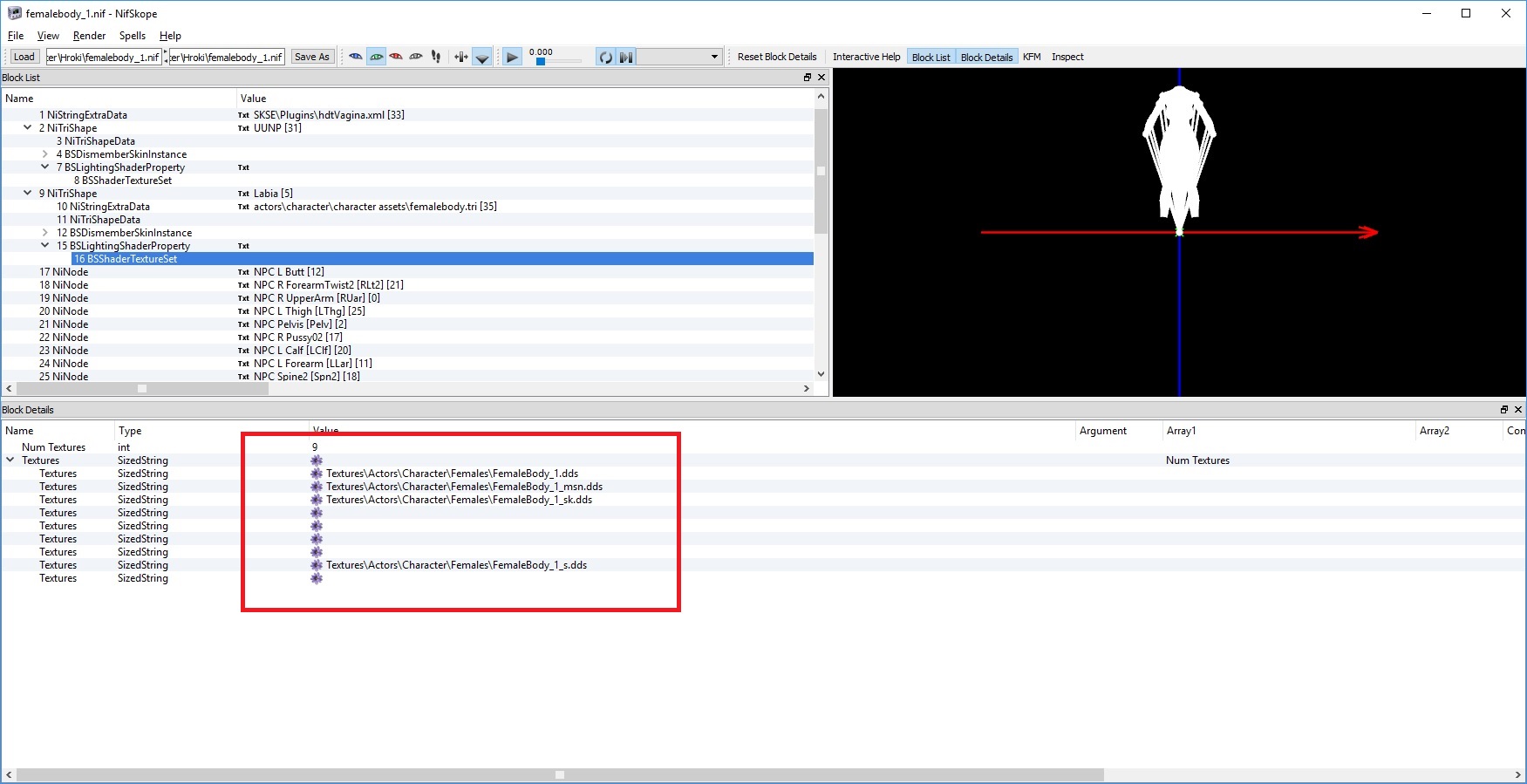
Task: Expand the 4 BSDismemberSkinInstance node
Action: pyautogui.click(x=44, y=153)
